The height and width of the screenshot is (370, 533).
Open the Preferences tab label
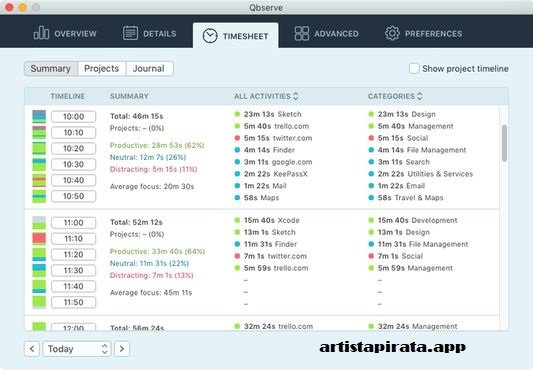tap(433, 34)
